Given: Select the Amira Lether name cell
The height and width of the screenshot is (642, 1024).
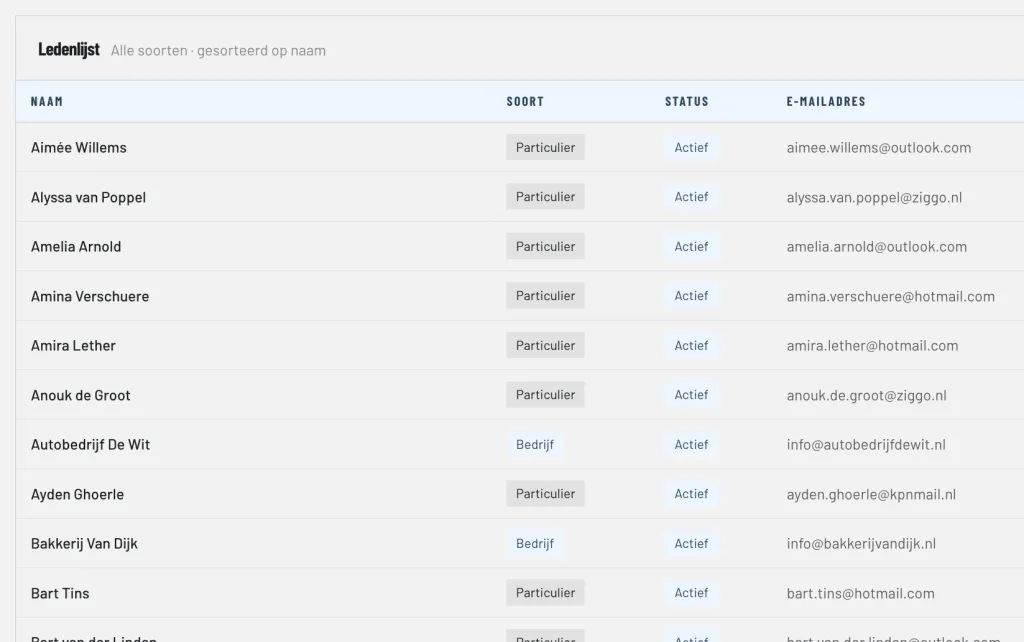Looking at the screenshot, I should (x=73, y=345).
